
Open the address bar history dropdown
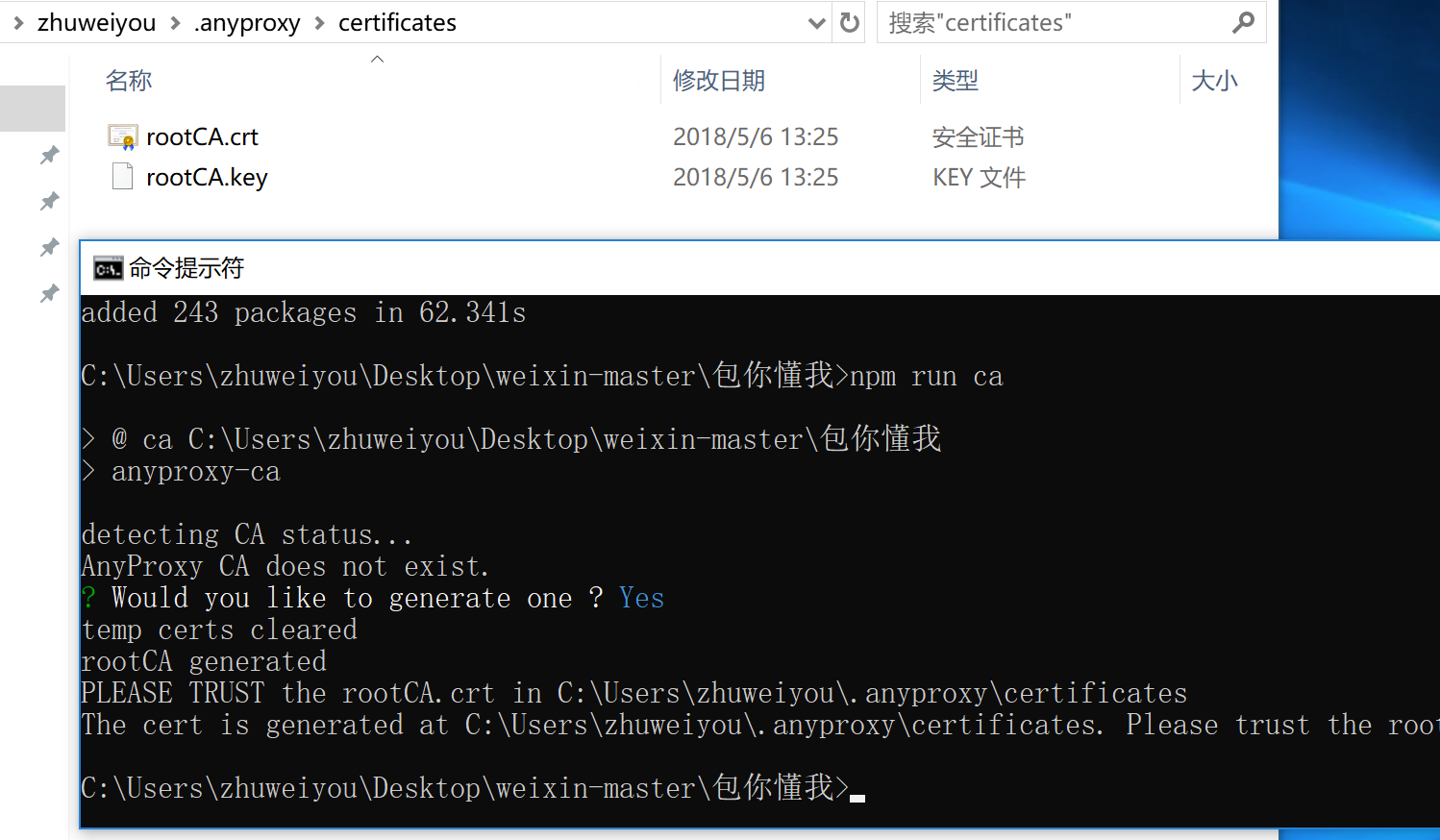pyautogui.click(x=816, y=23)
